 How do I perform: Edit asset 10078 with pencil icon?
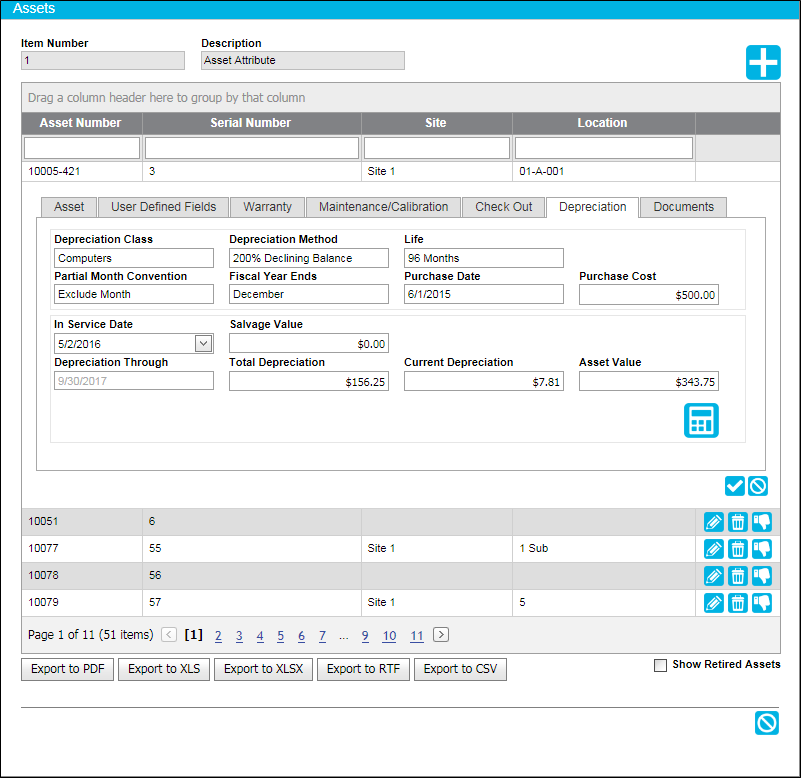click(714, 576)
